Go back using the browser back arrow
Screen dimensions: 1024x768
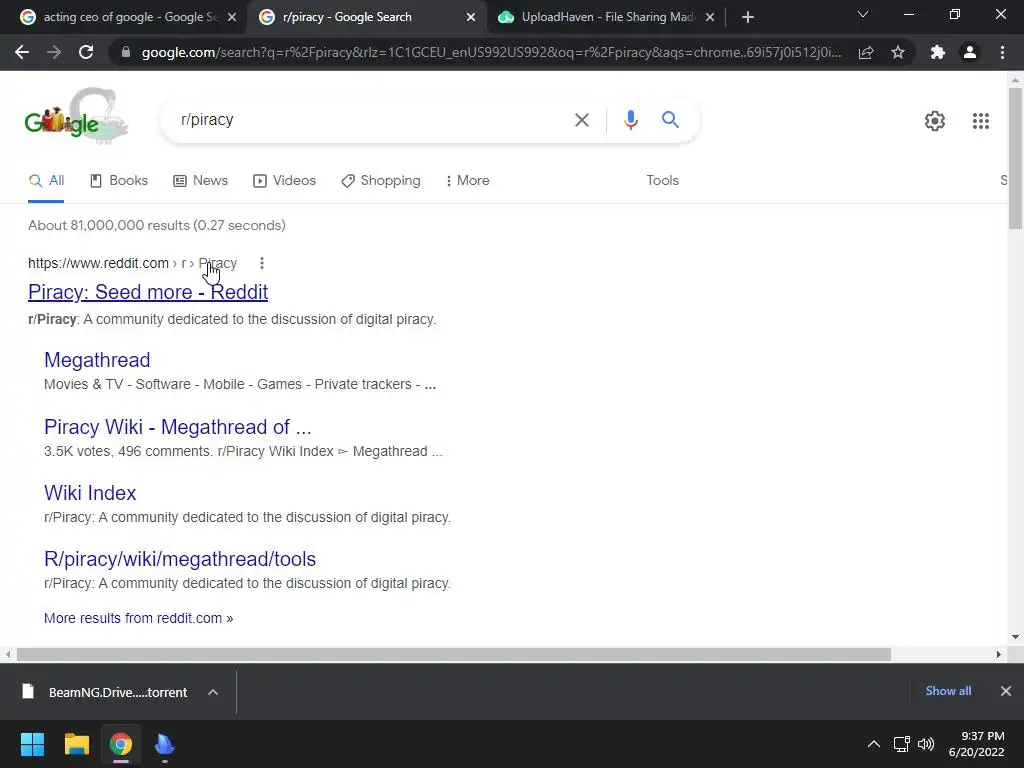[22, 52]
